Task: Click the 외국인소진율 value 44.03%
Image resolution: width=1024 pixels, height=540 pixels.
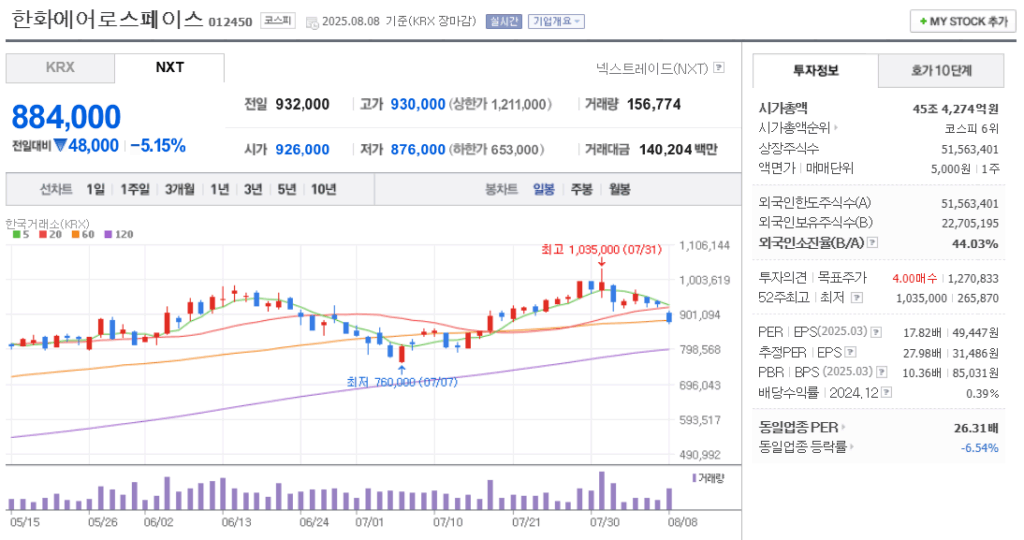Action: (x=975, y=244)
